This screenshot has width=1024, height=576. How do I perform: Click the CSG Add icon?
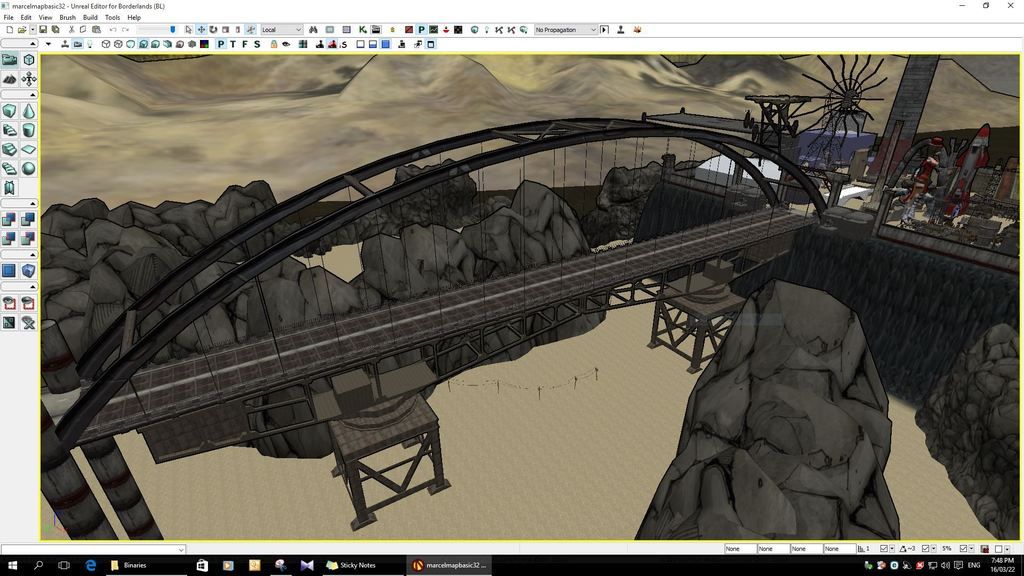pos(9,219)
